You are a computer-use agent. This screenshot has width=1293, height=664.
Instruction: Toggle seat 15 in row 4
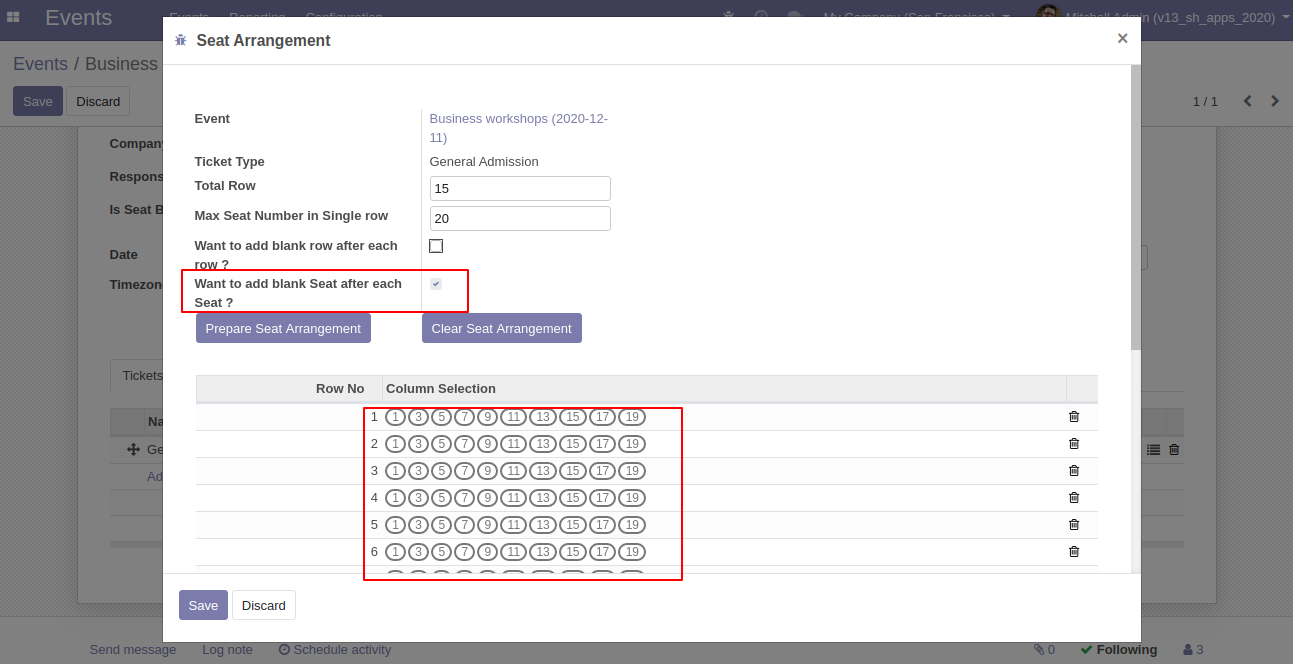[x=572, y=498]
